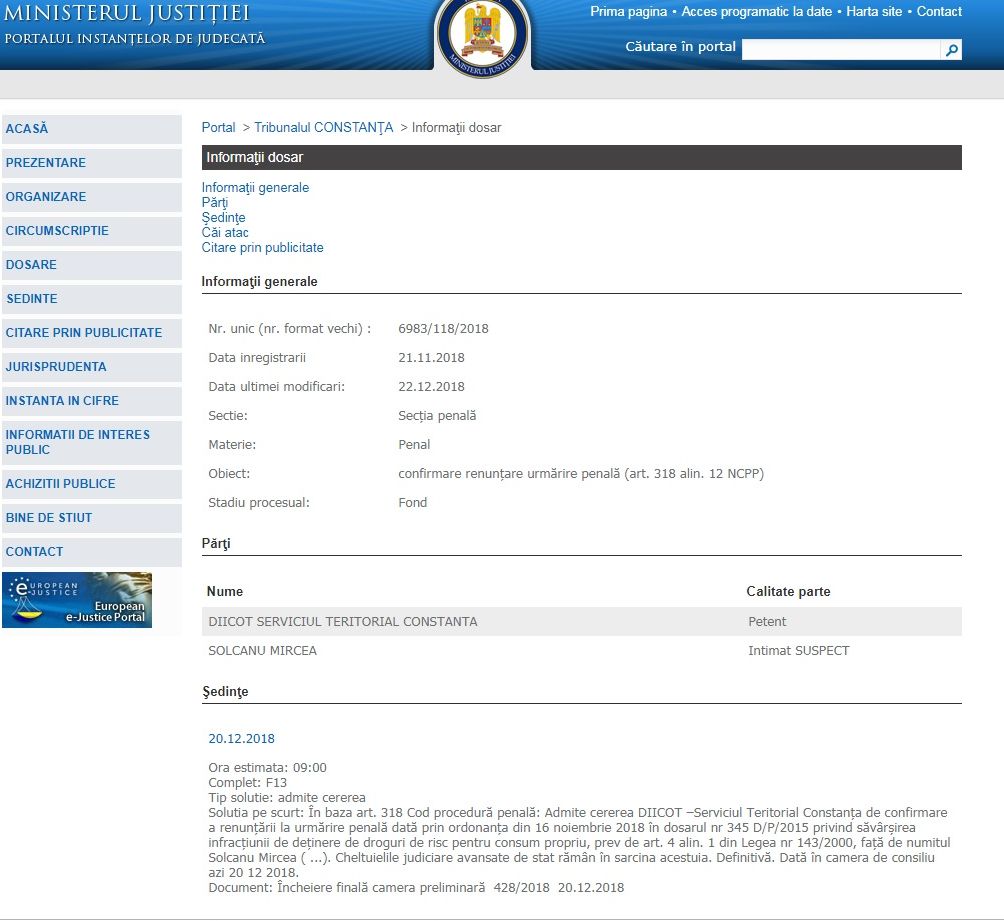Select ACASĂ in the sidebar menu
This screenshot has width=1004, height=921.
pos(27,129)
